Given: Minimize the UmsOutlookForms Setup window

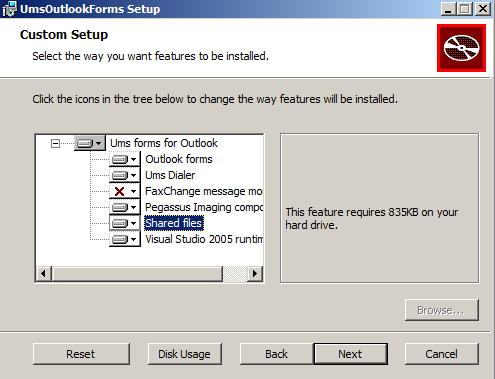Looking at the screenshot, I should point(448,9).
